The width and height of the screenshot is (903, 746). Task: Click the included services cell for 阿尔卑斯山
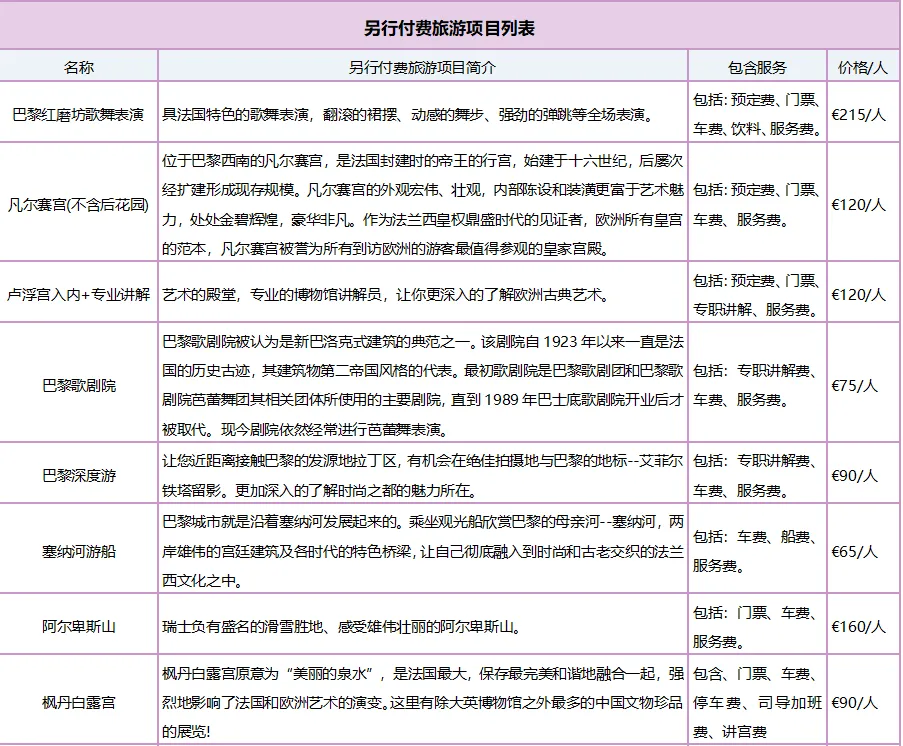click(757, 626)
